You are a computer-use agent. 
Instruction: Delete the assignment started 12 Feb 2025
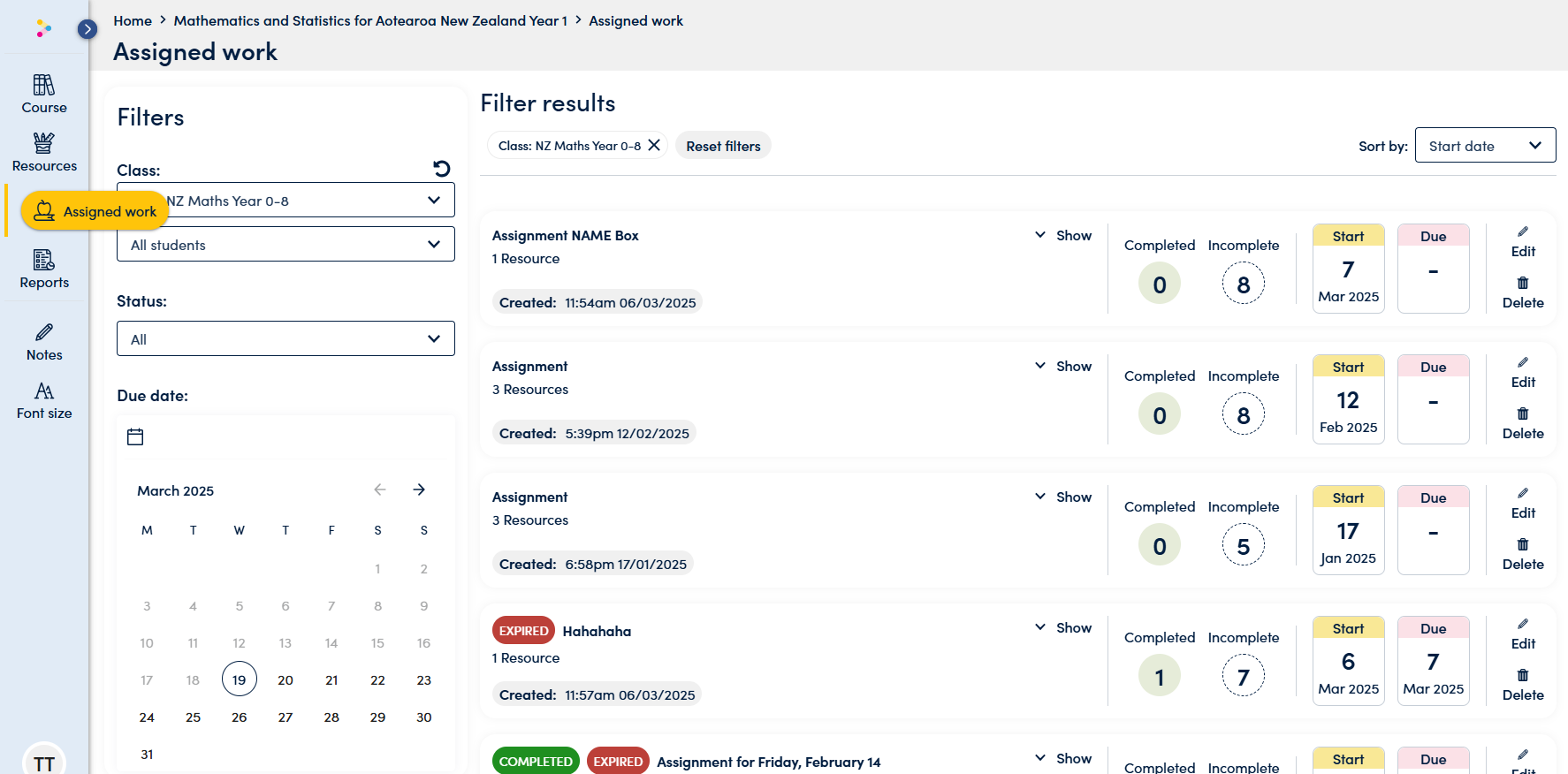point(1523,423)
